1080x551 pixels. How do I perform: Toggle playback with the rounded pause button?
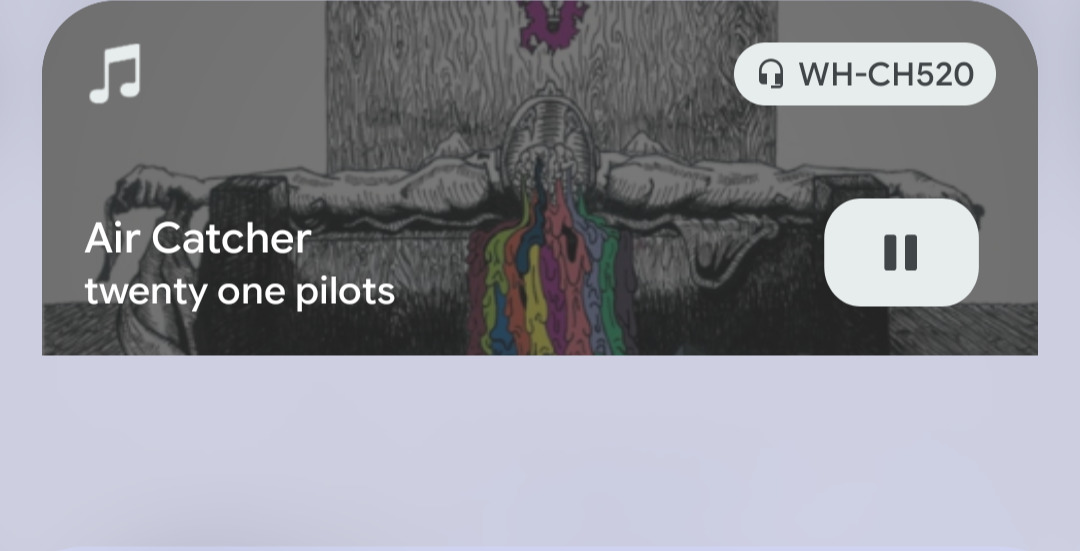(901, 252)
